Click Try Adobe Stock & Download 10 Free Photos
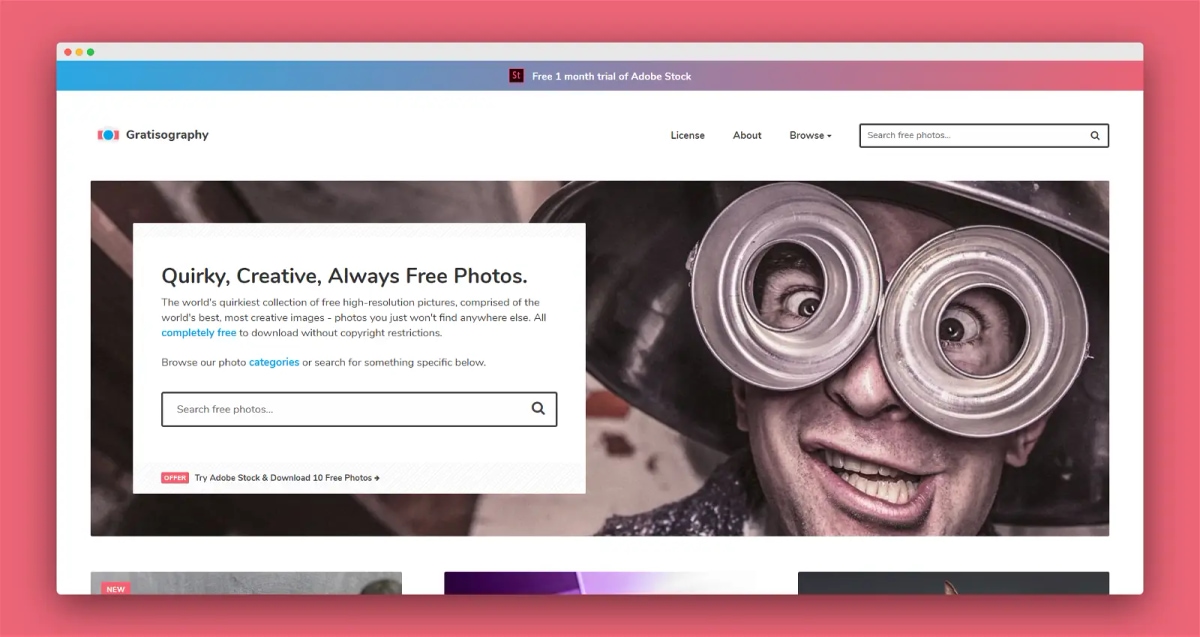Screen dimensions: 1200x637 point(287,478)
